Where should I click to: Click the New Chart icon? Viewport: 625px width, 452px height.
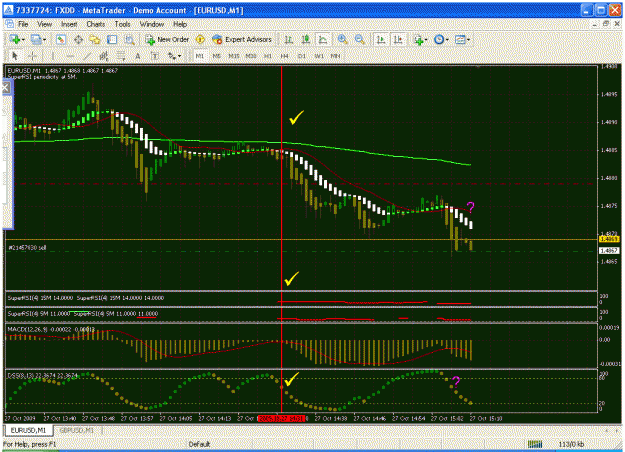pyautogui.click(x=15, y=39)
